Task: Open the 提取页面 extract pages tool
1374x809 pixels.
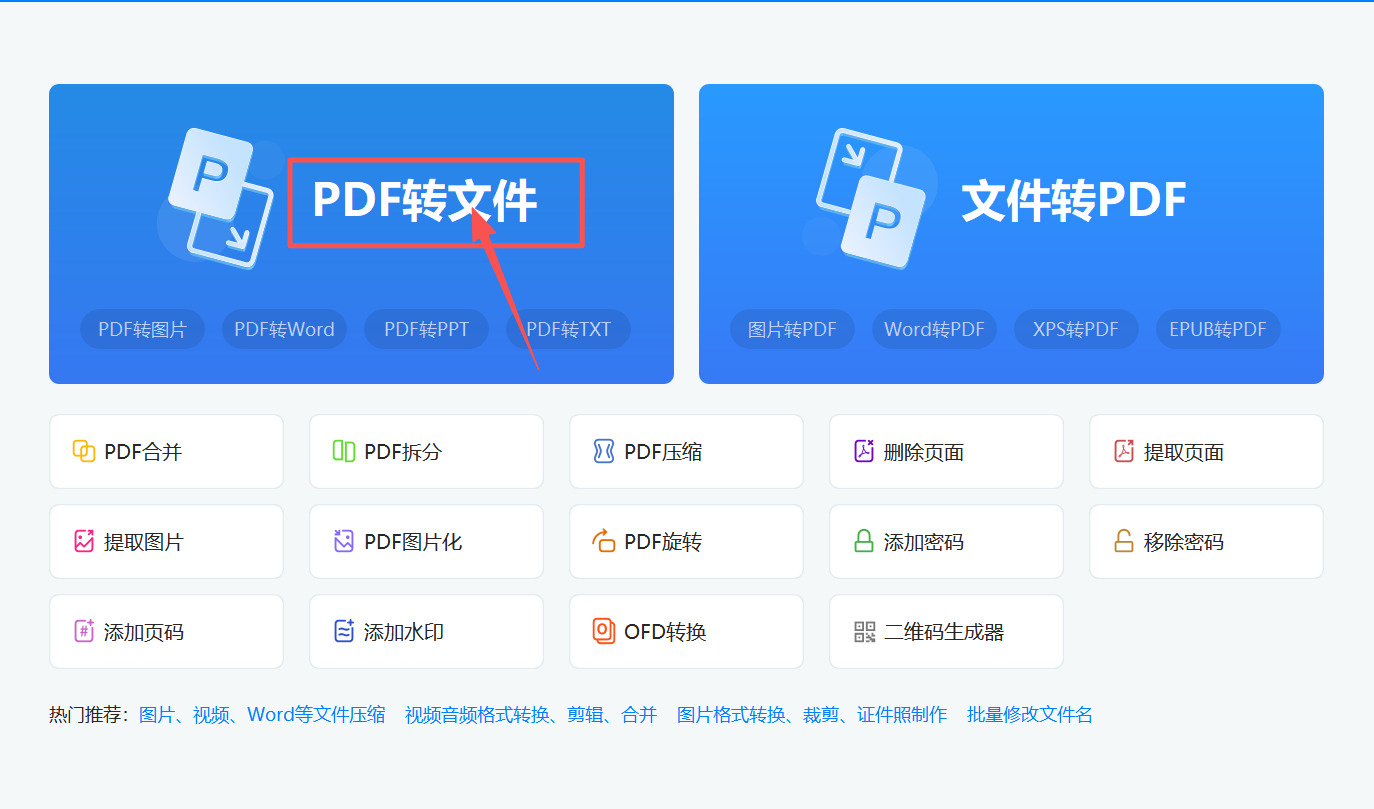Action: click(1206, 451)
